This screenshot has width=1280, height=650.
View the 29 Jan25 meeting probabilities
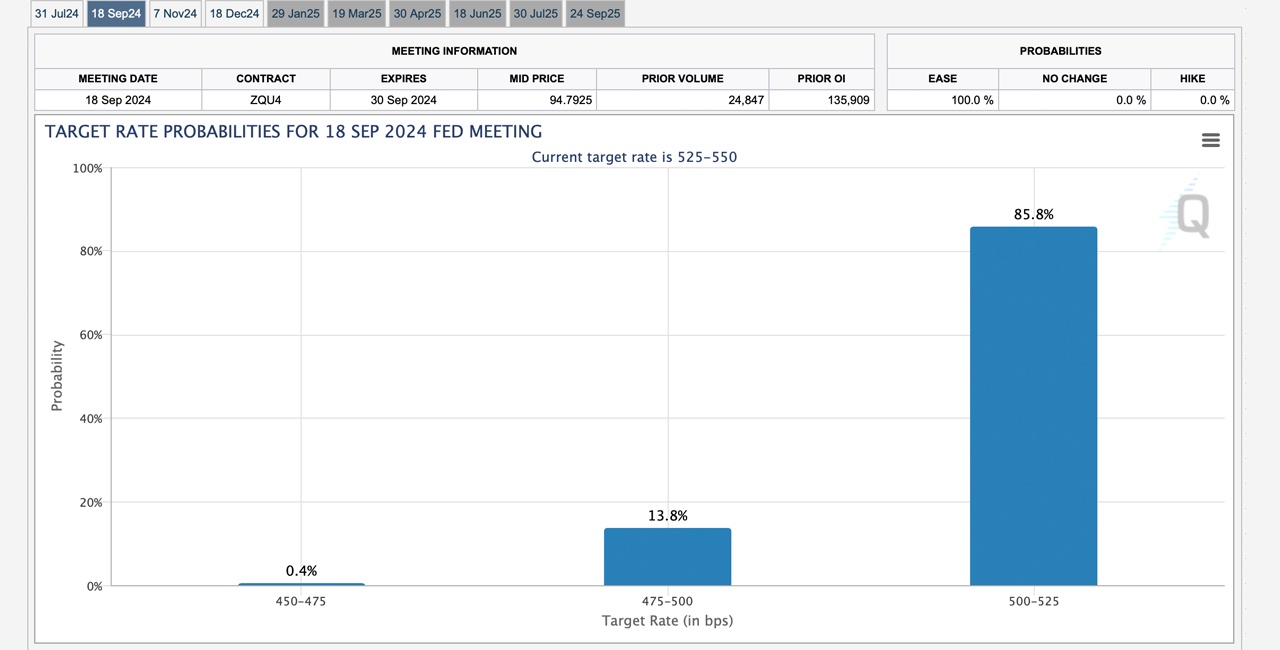coord(295,13)
